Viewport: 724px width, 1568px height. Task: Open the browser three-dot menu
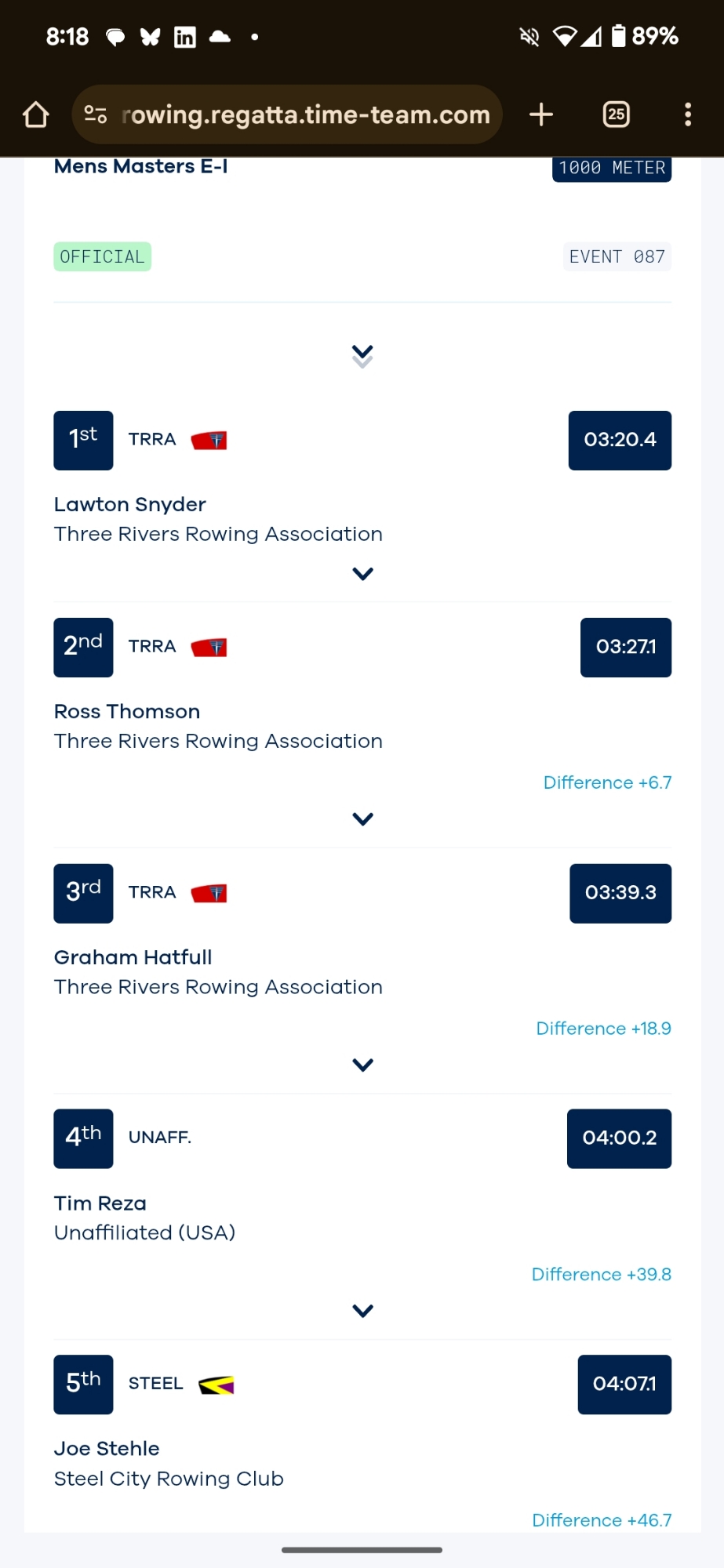pyautogui.click(x=688, y=114)
